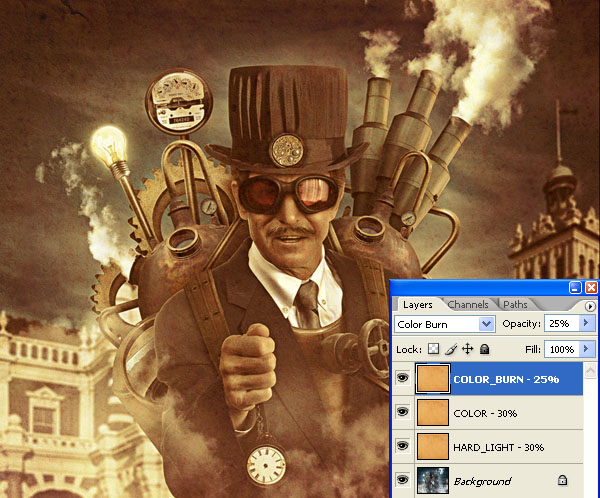Switch to the Paths tab
The height and width of the screenshot is (498, 600).
pos(515,305)
